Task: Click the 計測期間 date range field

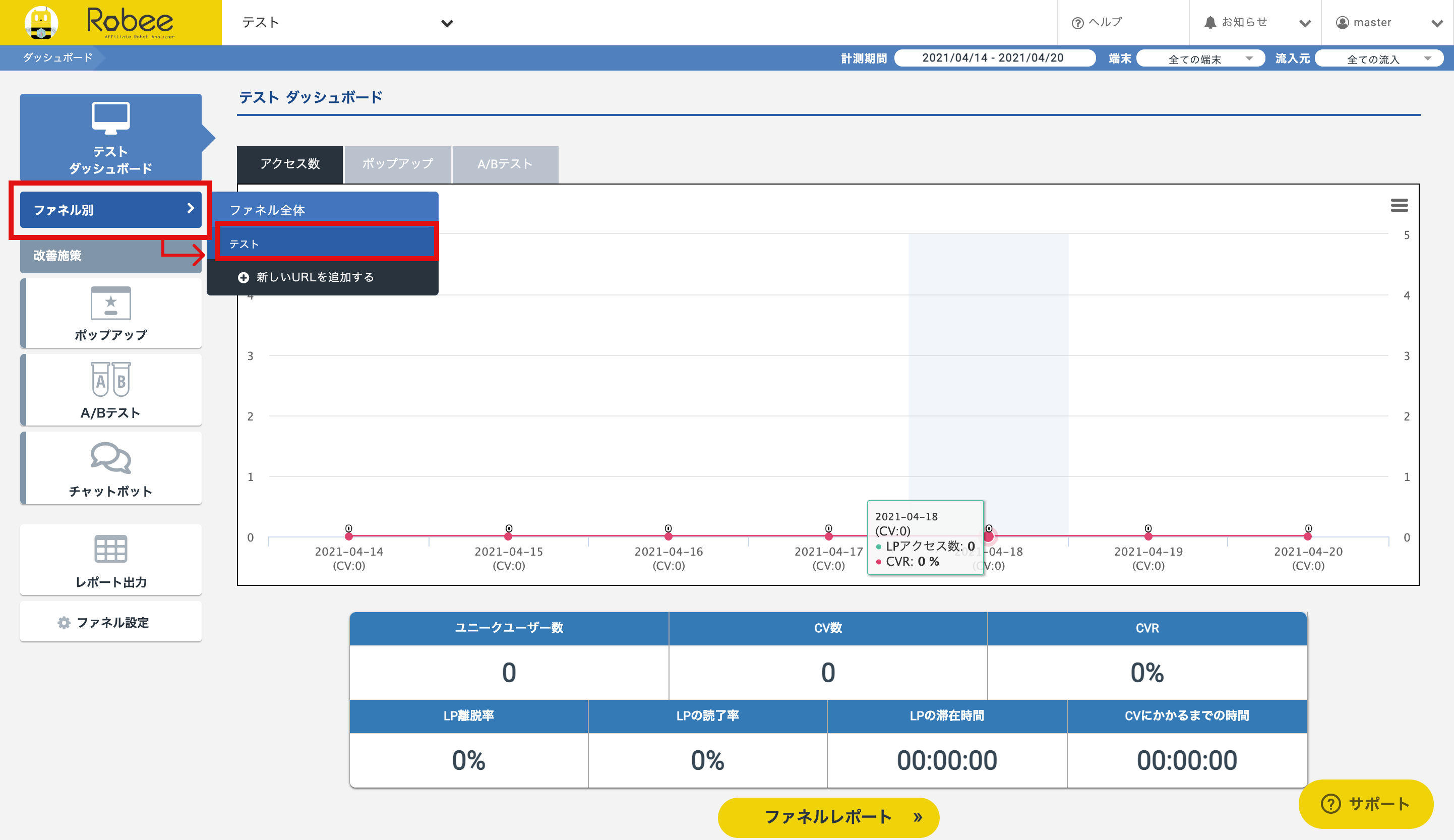Action: click(994, 58)
